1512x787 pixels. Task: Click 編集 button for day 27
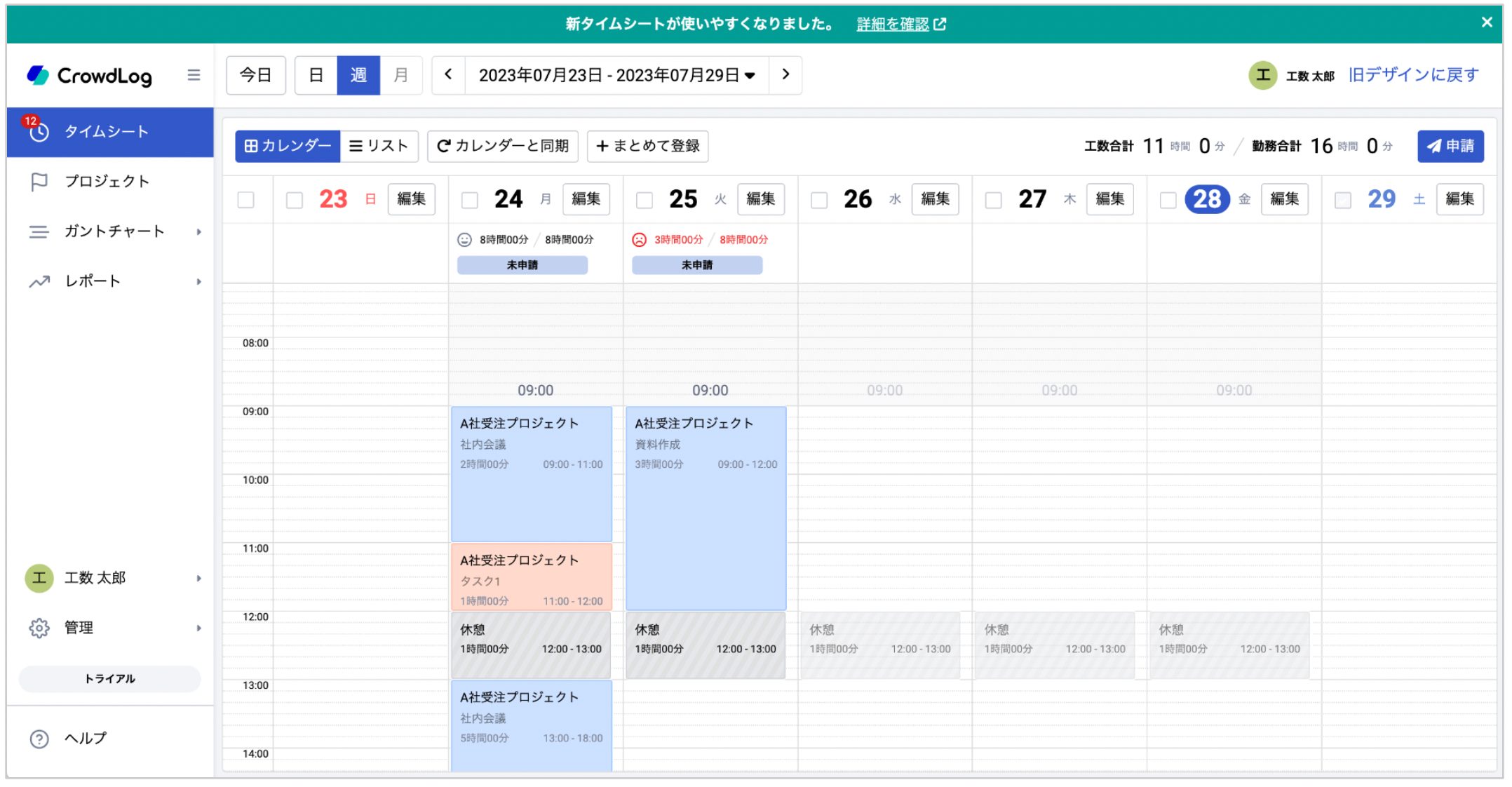coord(1110,199)
